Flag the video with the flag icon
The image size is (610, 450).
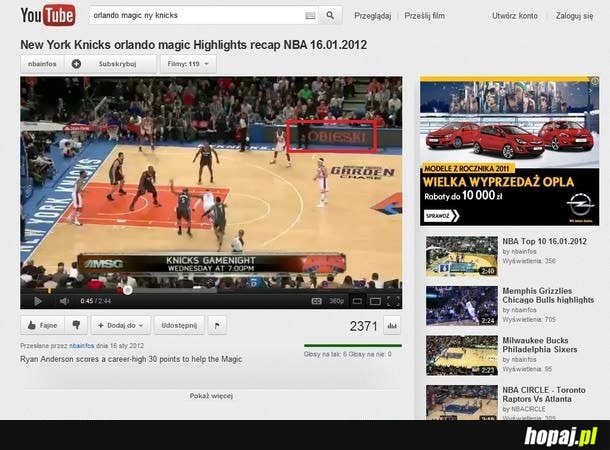tap(217, 325)
